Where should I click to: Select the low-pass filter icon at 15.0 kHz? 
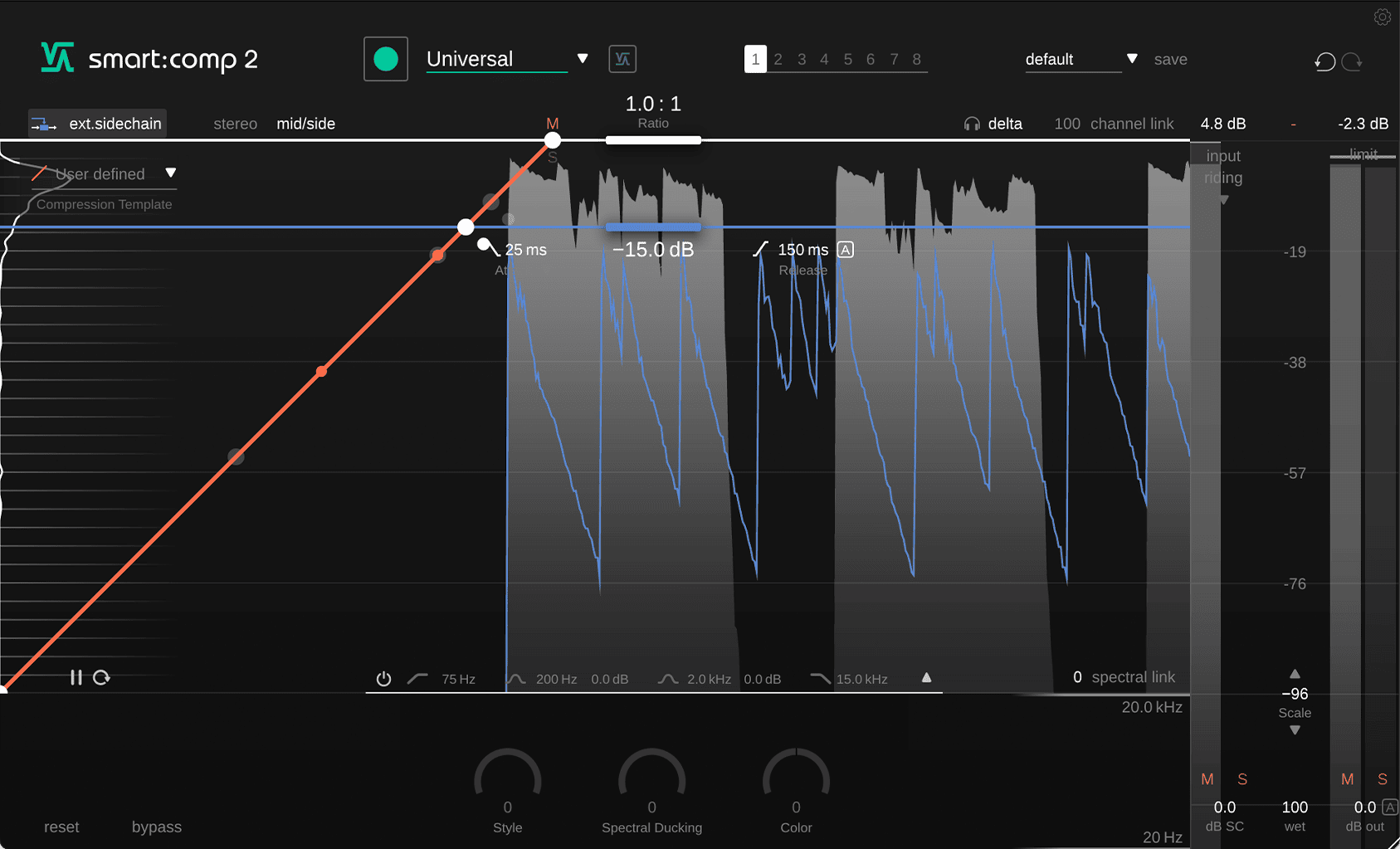820,679
